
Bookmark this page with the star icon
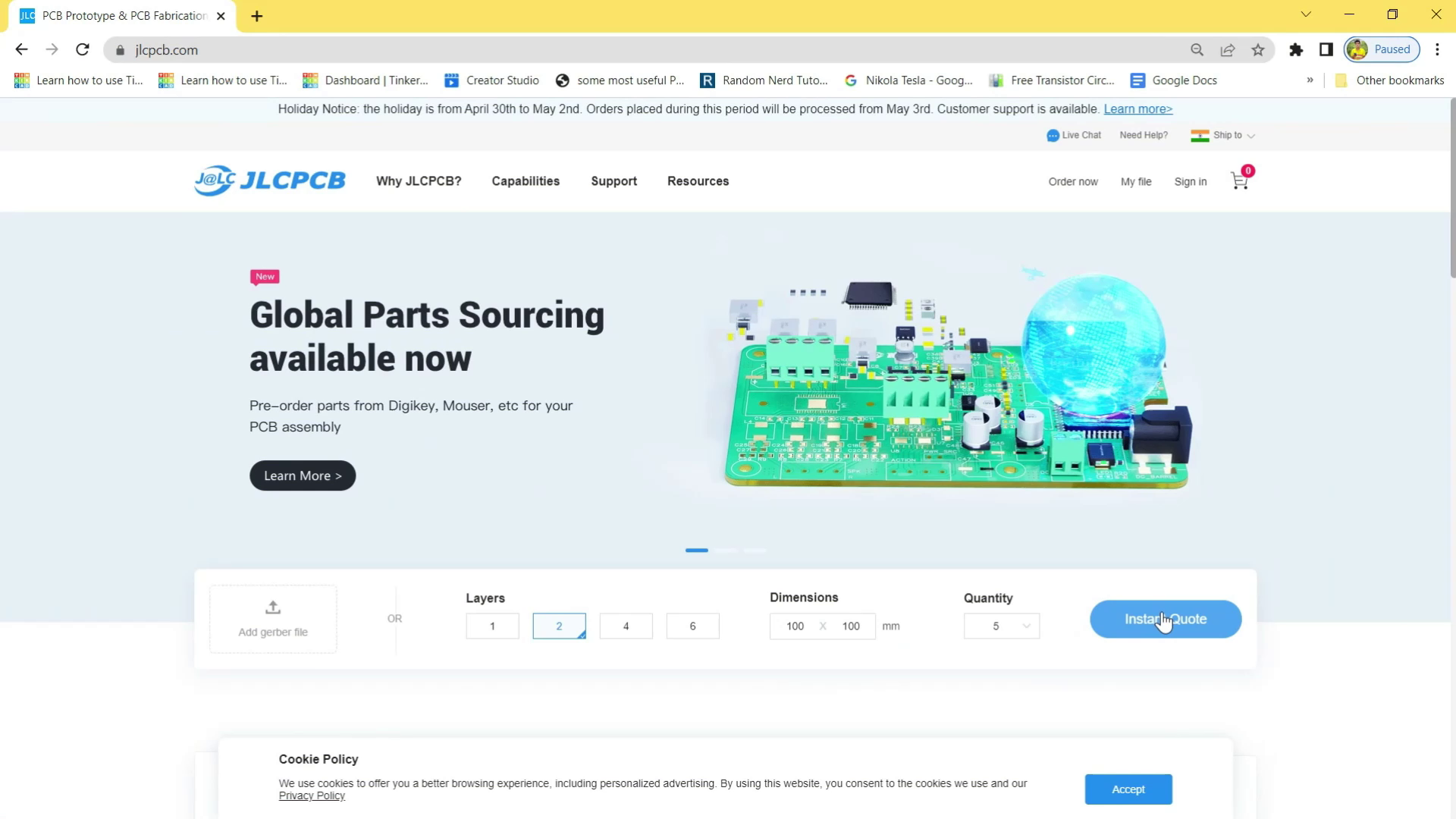click(1258, 50)
